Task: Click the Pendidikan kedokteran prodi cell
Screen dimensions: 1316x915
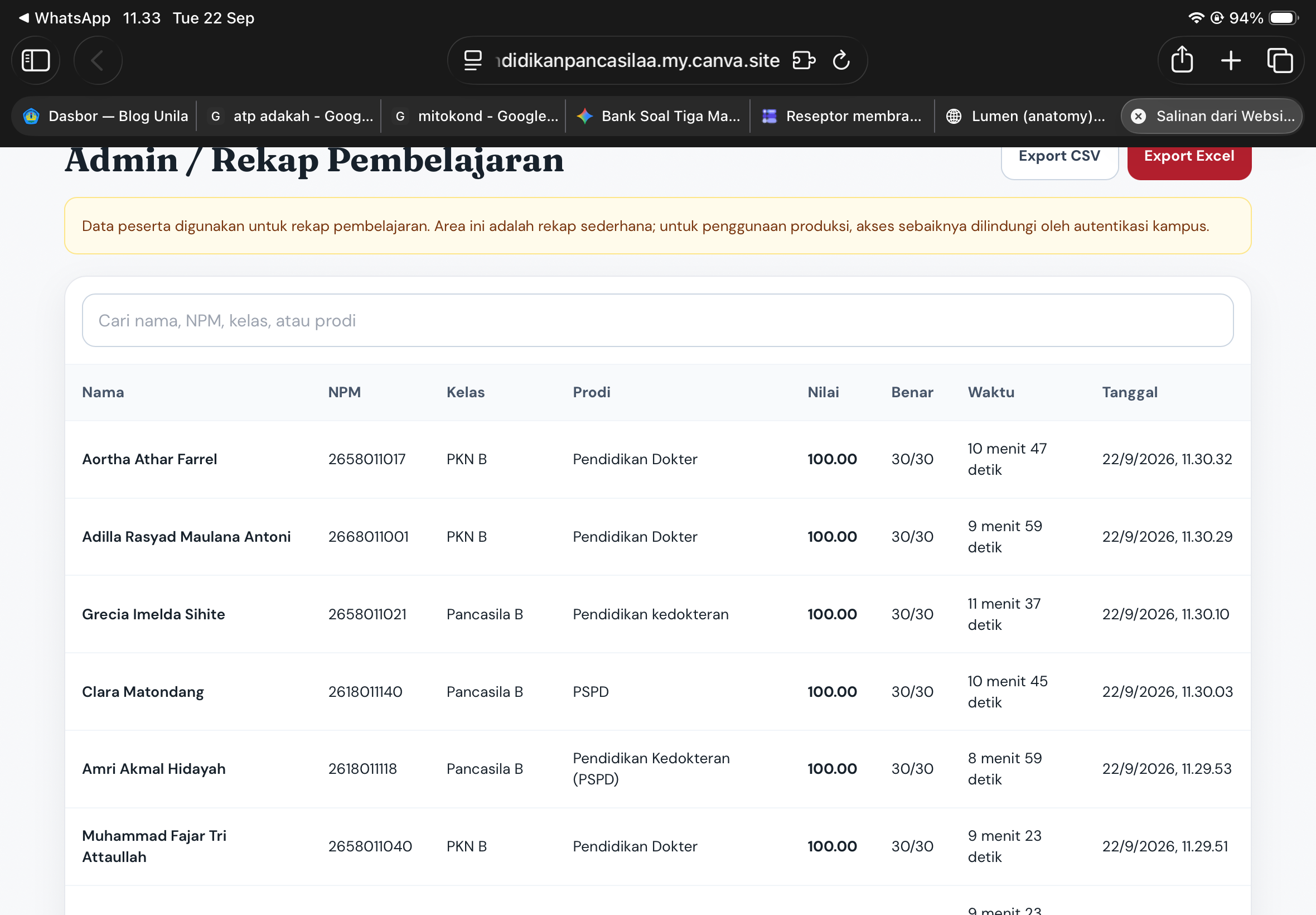Action: tap(651, 614)
